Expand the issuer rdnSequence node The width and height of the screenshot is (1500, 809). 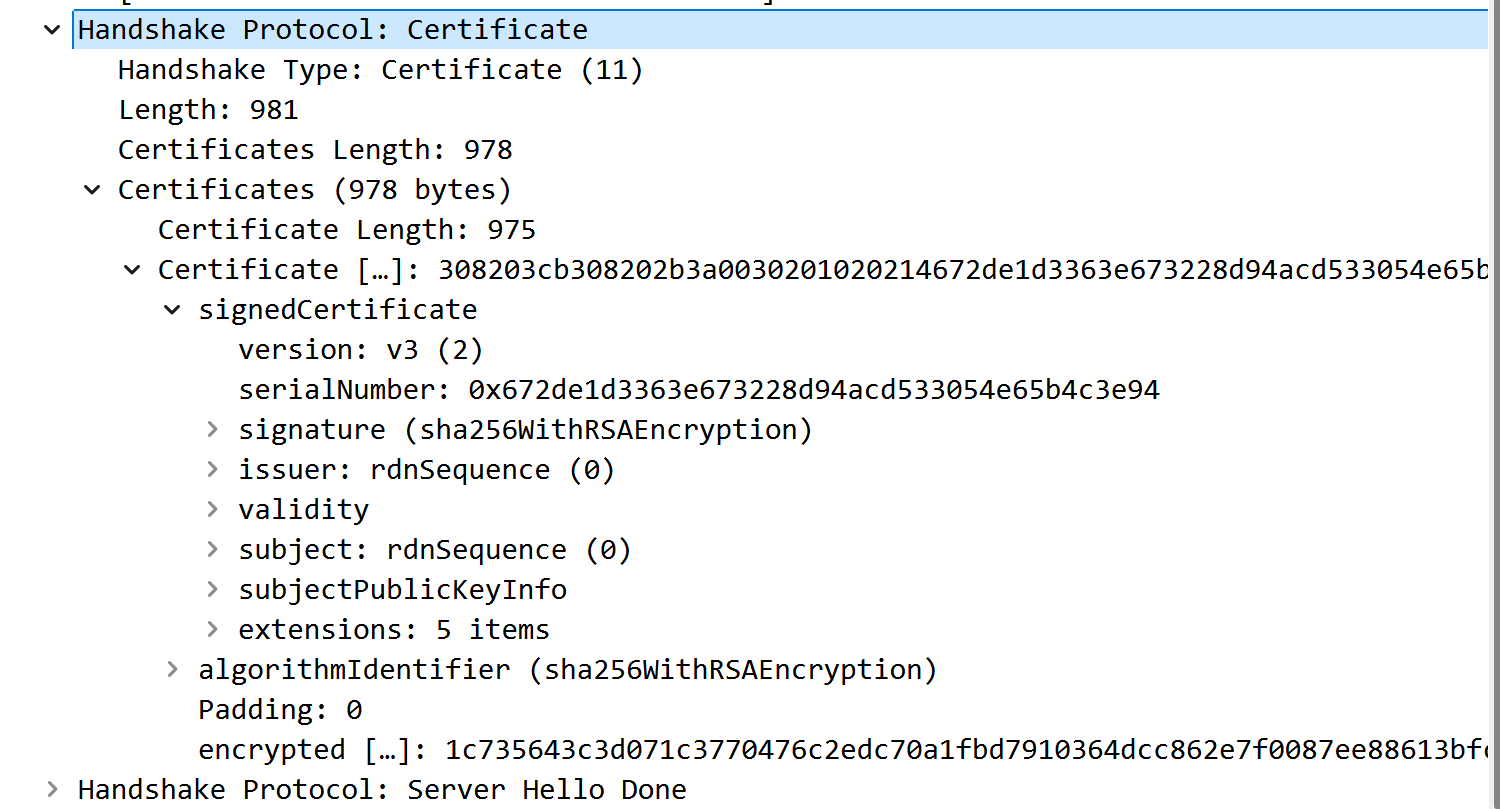pos(212,470)
